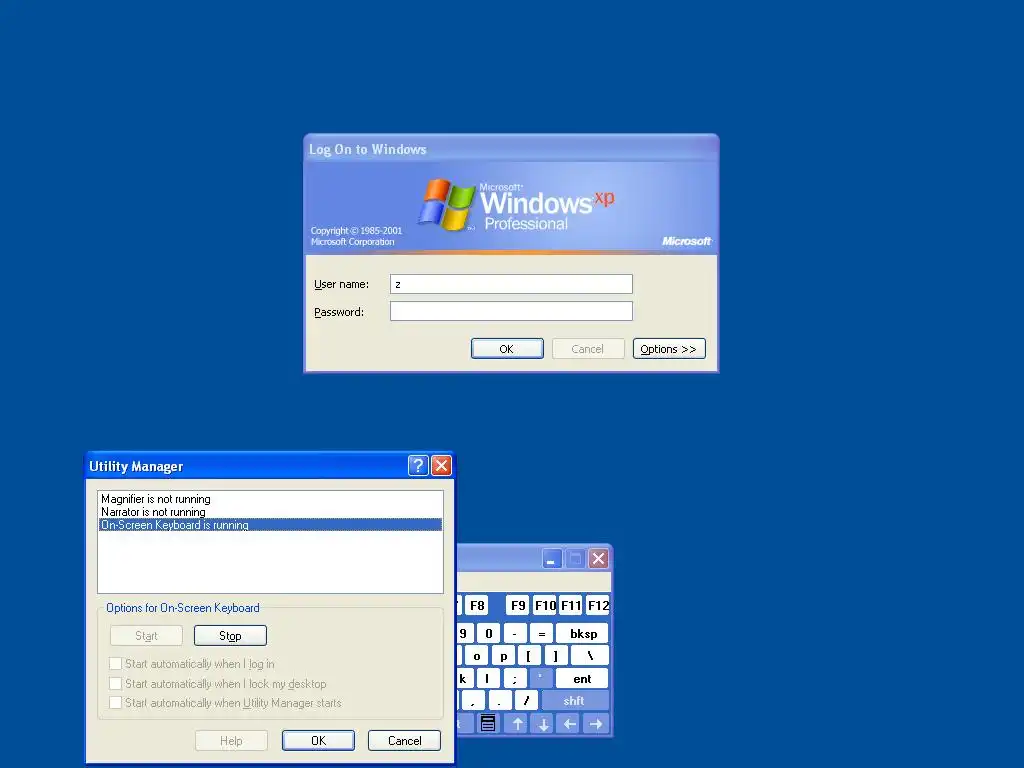Click Cancel in the Utility Manager dialog

coord(404,741)
